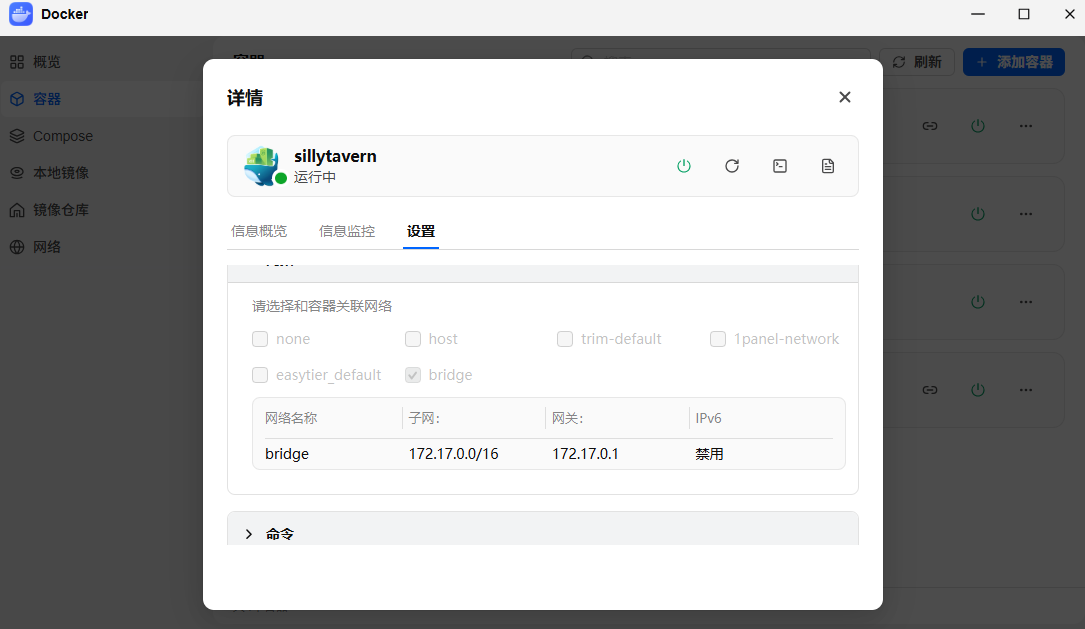This screenshot has width=1085, height=629.
Task: Open more options on first container row
Action: point(1026,126)
